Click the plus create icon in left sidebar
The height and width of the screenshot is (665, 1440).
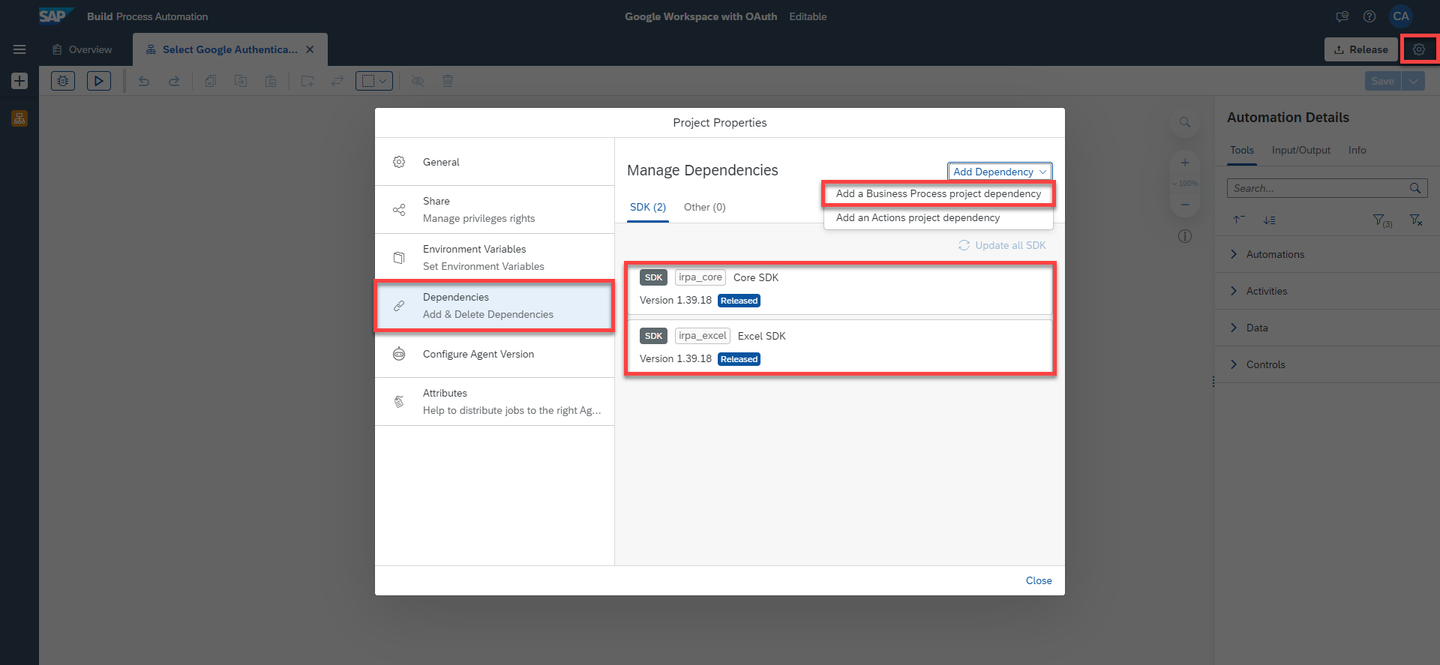pos(19,81)
